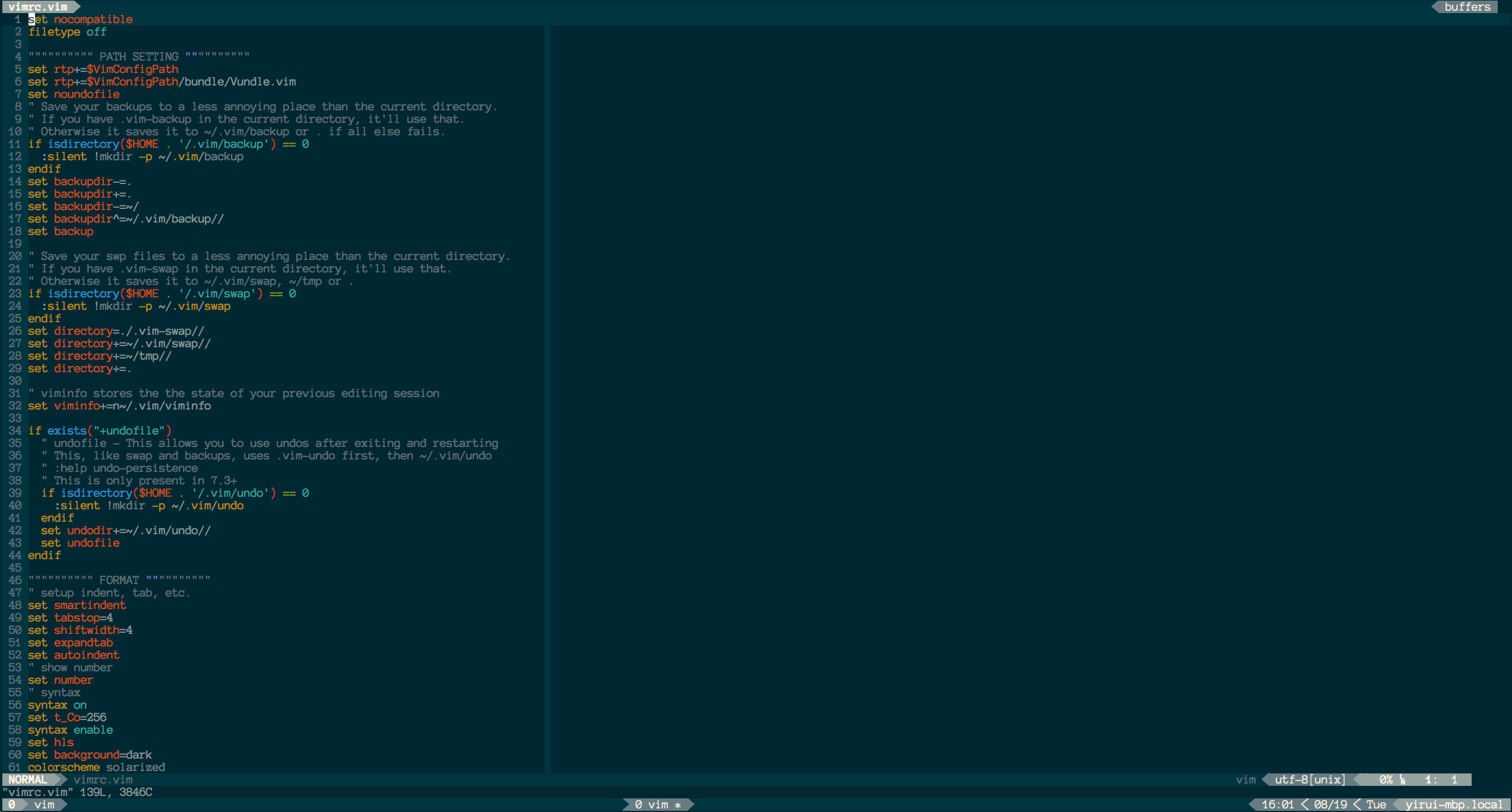Click the 16:01 clock segment
The image size is (1512, 812).
point(1277,804)
